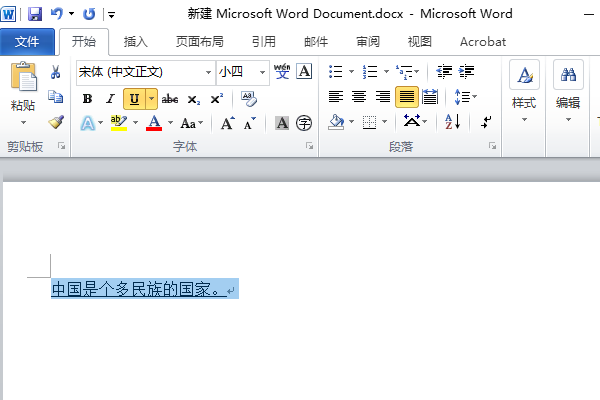600x400 pixels.
Task: Apply numbered list
Action: pos(370,72)
